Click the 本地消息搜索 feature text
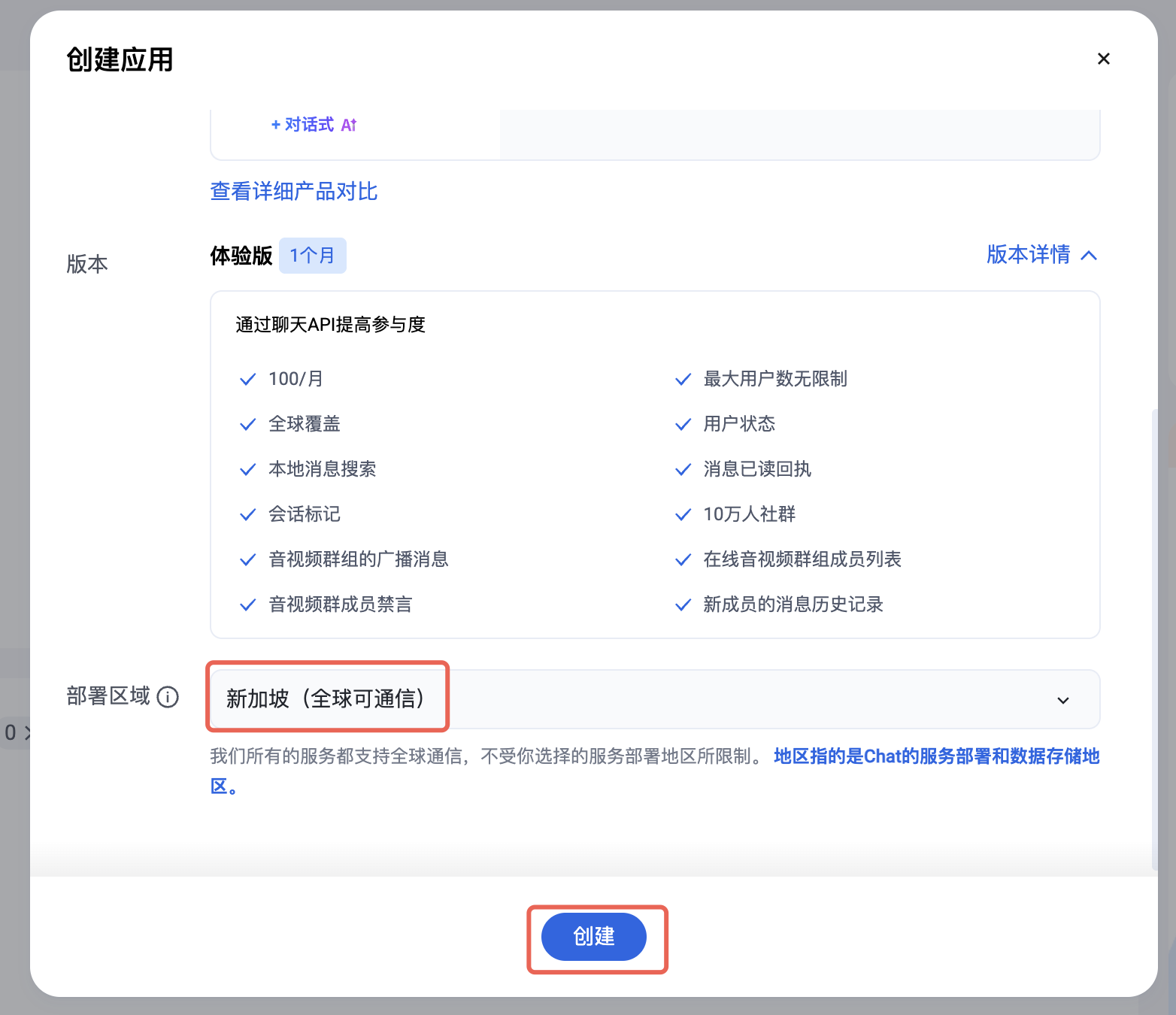Viewport: 1176px width, 1015px height. [323, 469]
